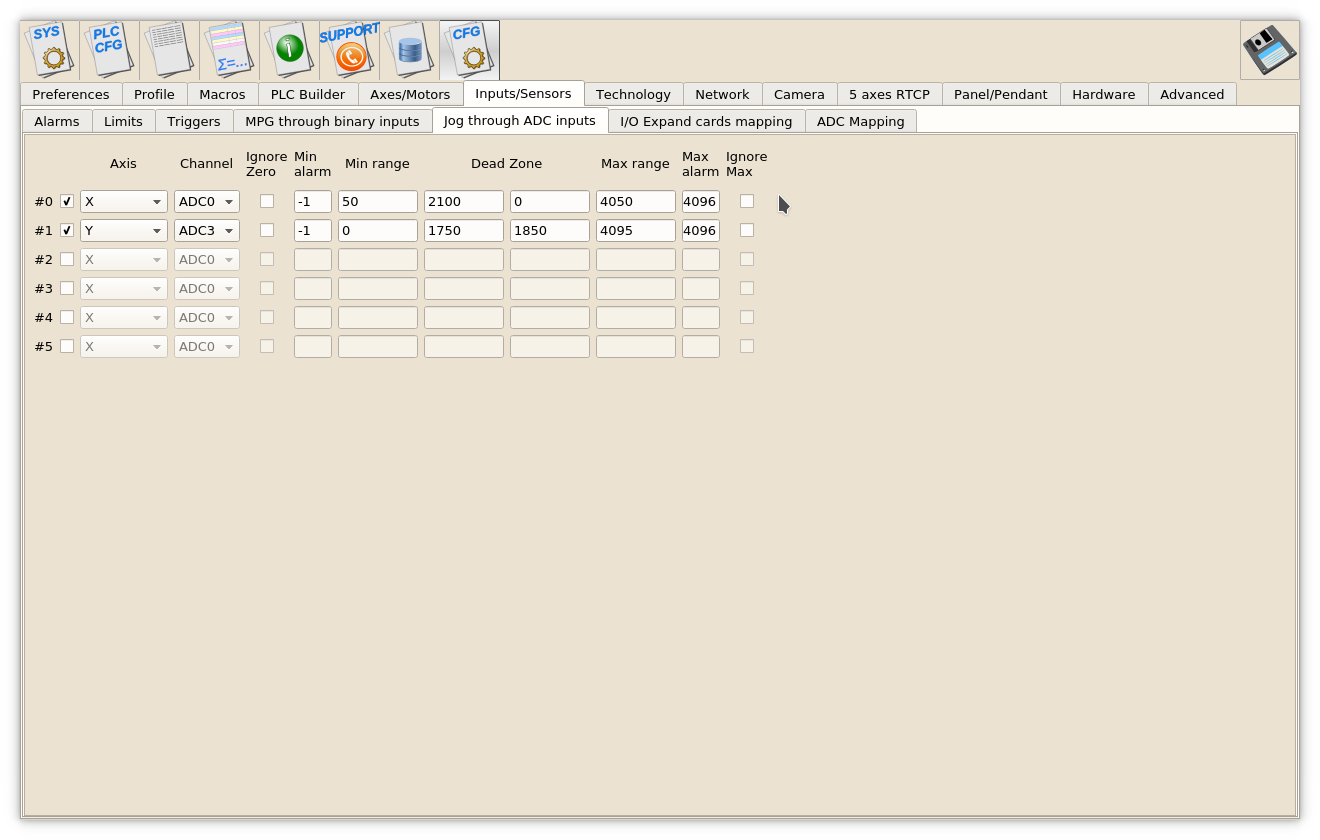Check Ignore Zero for row #1

267,230
